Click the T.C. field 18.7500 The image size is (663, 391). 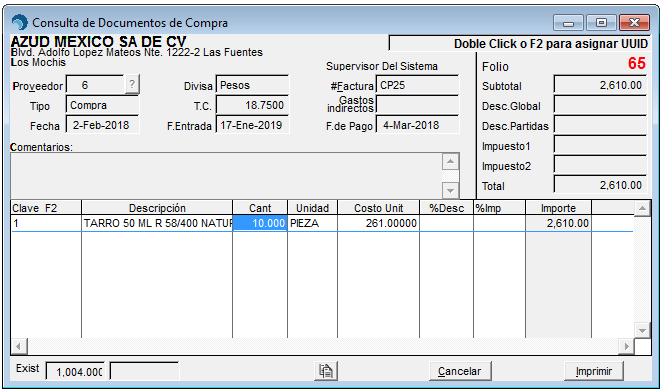coord(252,105)
